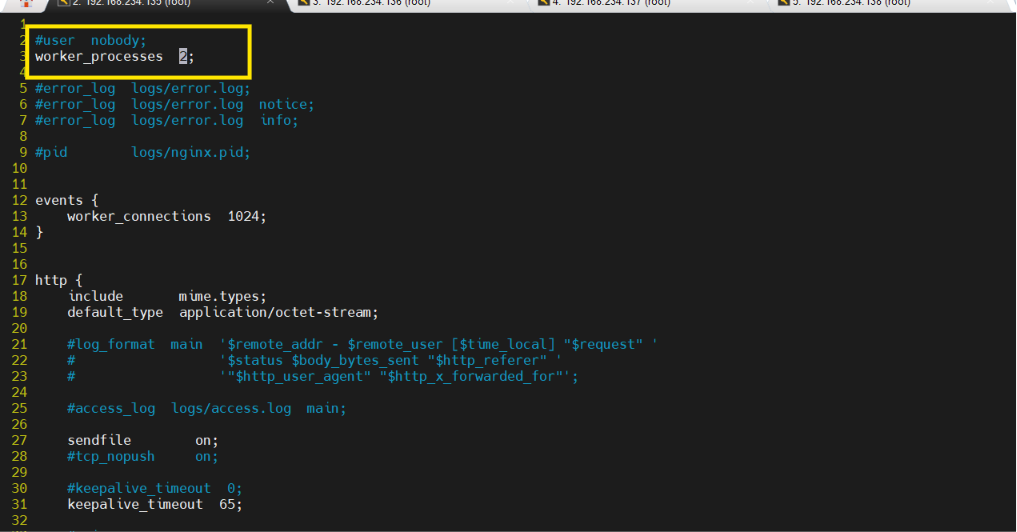Click the 'worker_processes' directive text
Image resolution: width=1017 pixels, height=532 pixels.
(x=99, y=56)
